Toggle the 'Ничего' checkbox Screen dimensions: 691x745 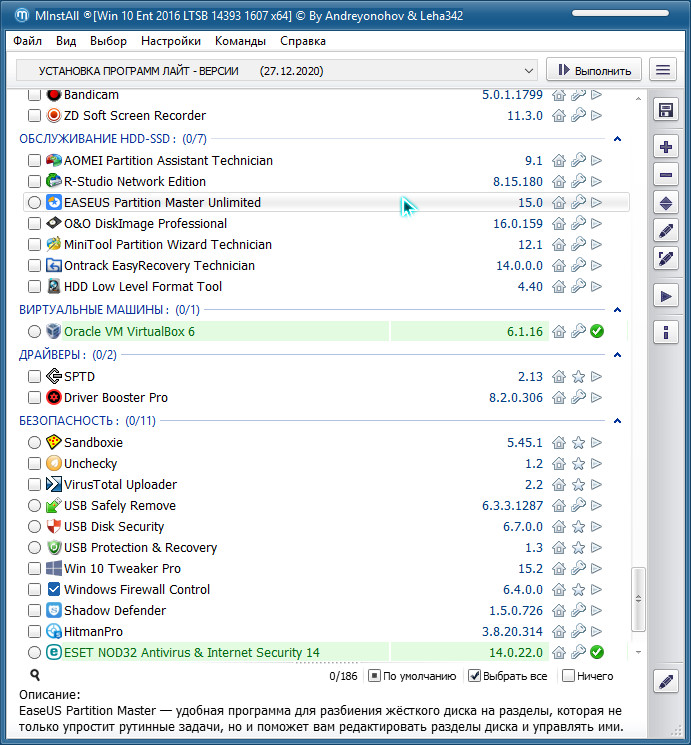pos(568,676)
